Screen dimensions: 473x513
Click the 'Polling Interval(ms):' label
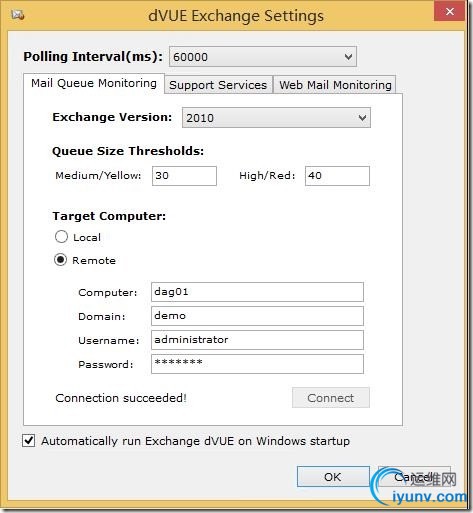point(93,56)
